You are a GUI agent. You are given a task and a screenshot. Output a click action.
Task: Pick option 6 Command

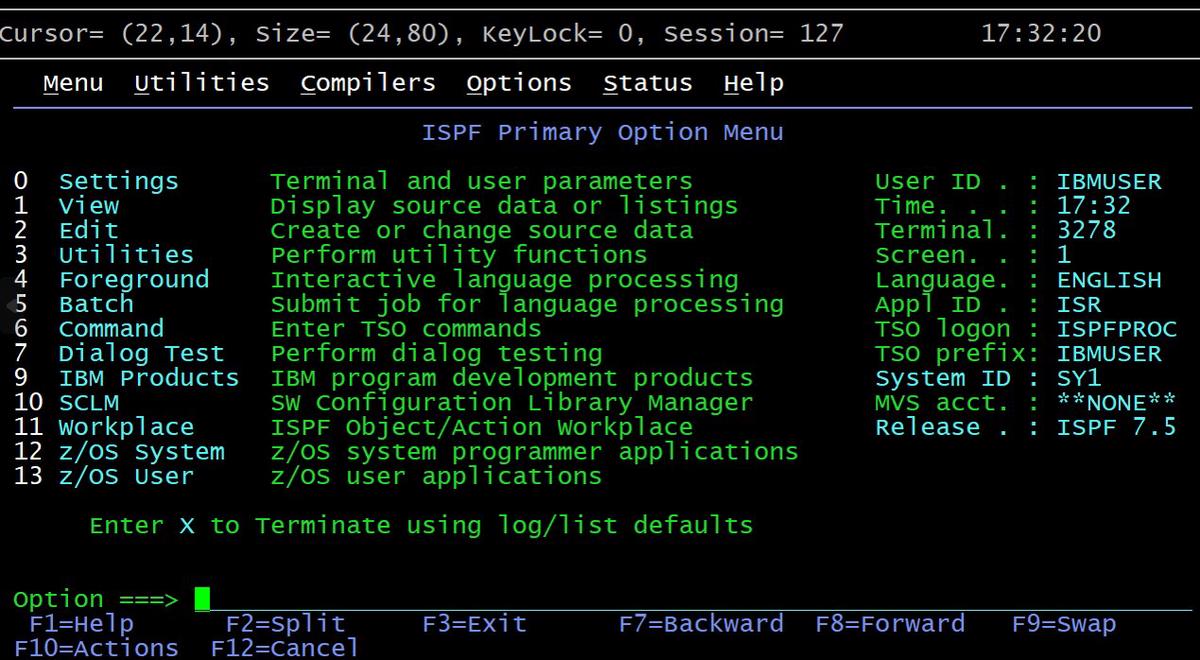pyautogui.click(x=110, y=329)
